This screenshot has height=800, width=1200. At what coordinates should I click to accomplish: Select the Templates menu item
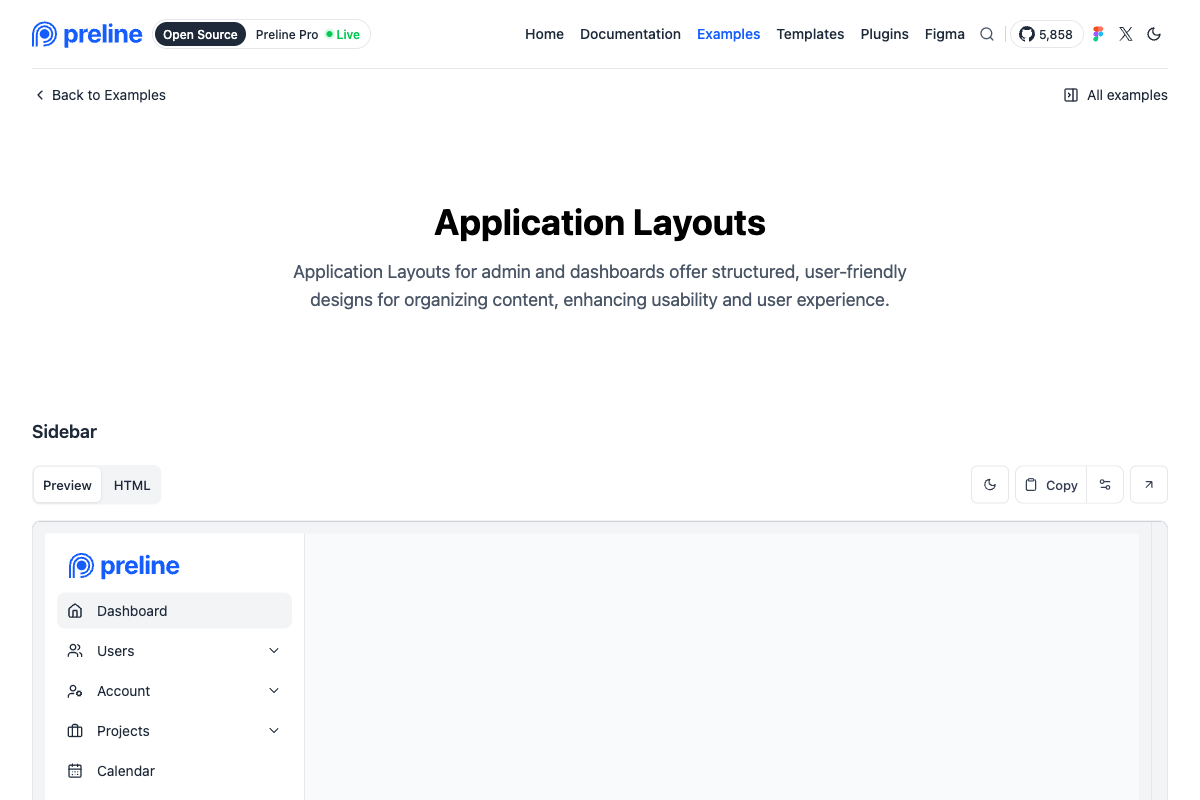pos(810,33)
